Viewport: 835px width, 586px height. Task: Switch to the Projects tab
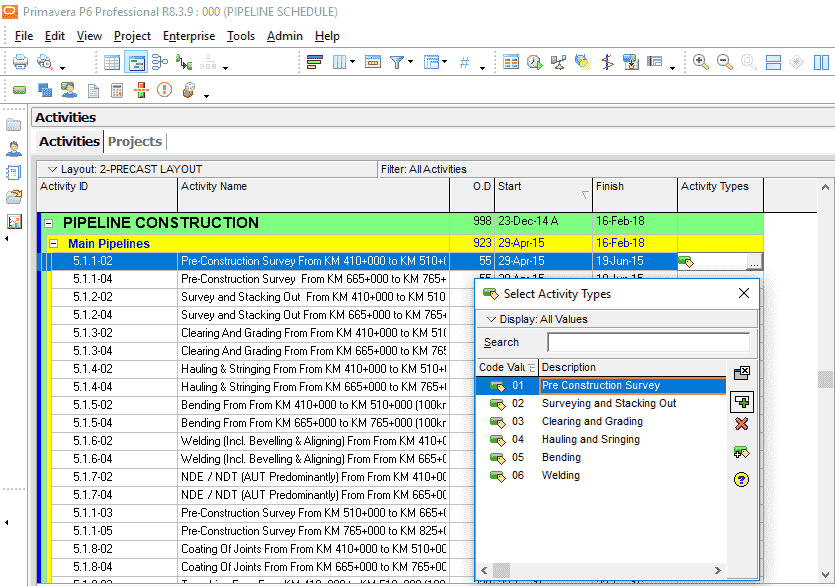(x=135, y=142)
